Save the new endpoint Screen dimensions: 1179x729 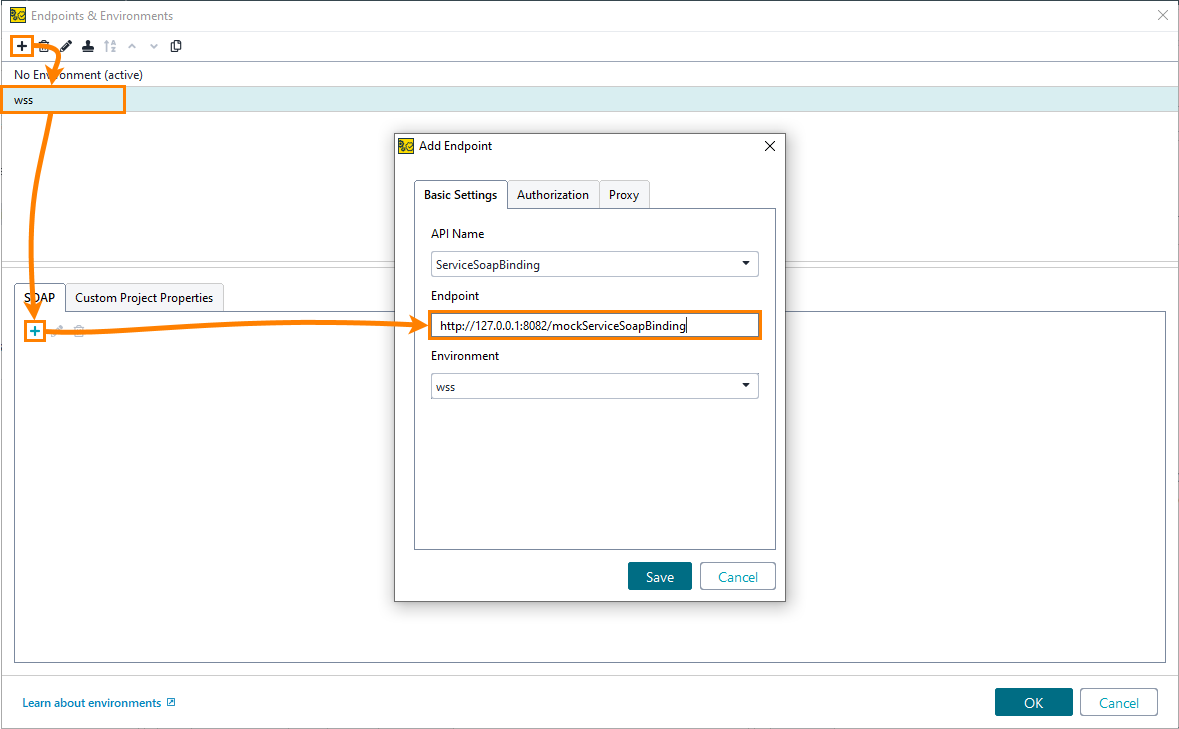659,576
